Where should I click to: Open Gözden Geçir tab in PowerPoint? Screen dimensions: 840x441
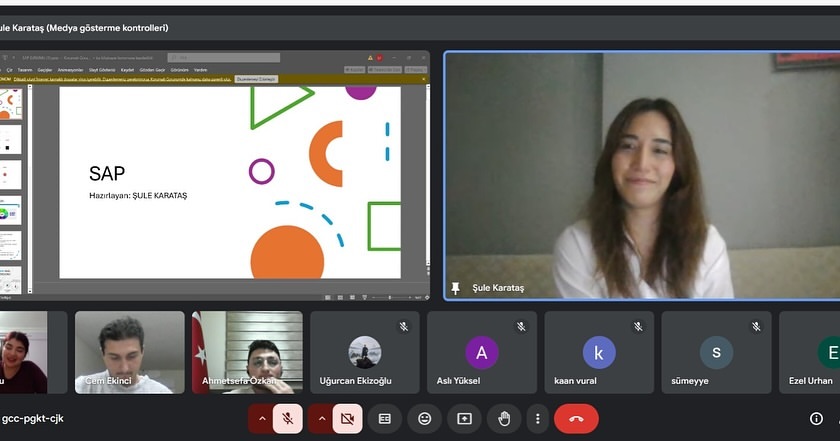pos(153,70)
